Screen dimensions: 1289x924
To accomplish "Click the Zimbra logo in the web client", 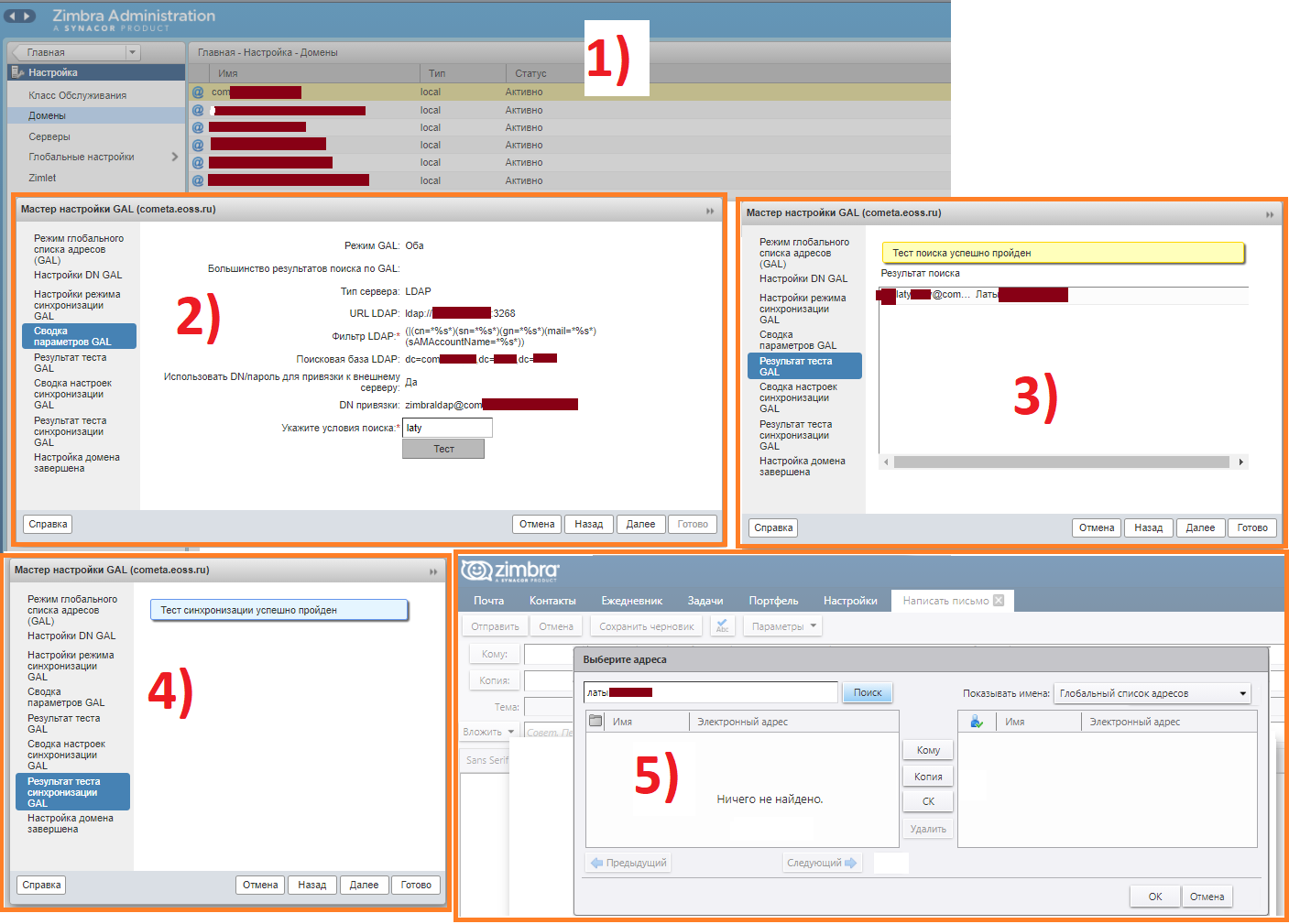I will coord(509,571).
